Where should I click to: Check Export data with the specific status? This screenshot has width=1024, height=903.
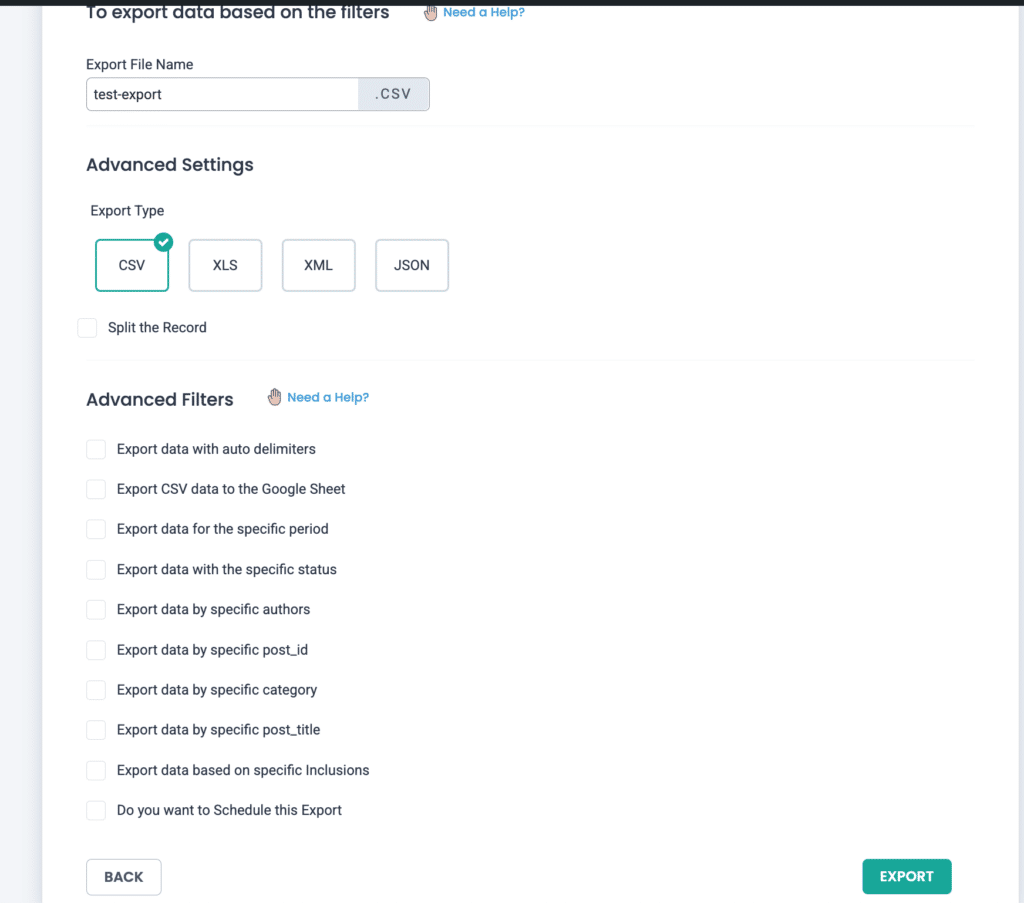click(x=96, y=569)
